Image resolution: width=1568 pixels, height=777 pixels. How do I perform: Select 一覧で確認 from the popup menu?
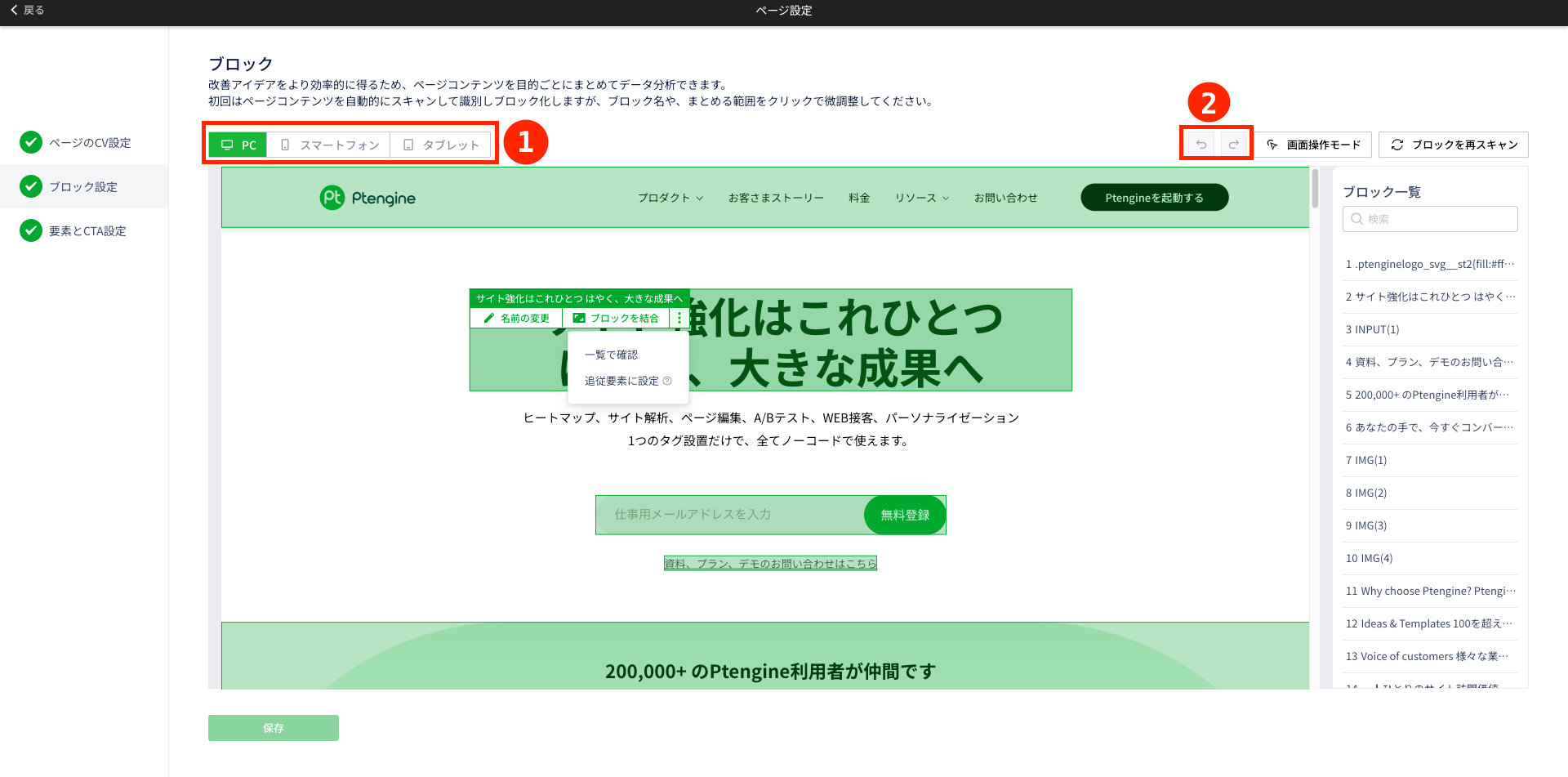[611, 355]
